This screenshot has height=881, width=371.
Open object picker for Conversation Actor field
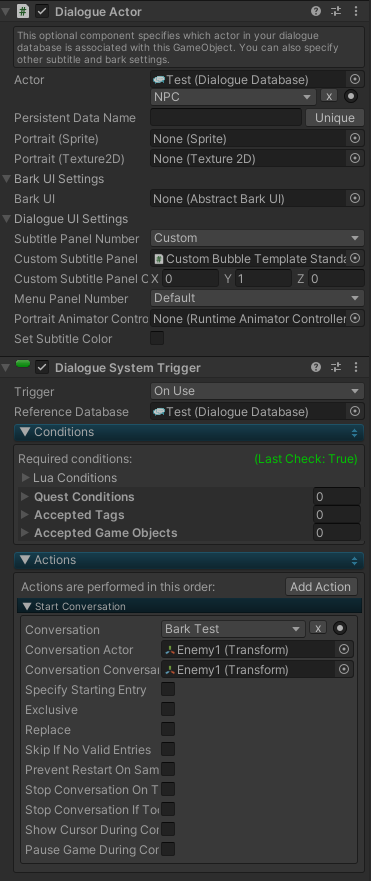coord(343,650)
